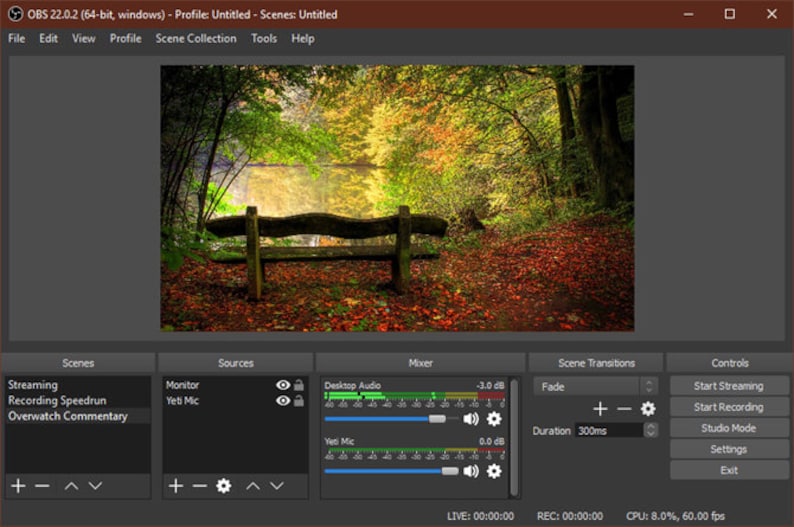Move scene up with arrow icon
The image size is (794, 527).
pyautogui.click(x=71, y=486)
